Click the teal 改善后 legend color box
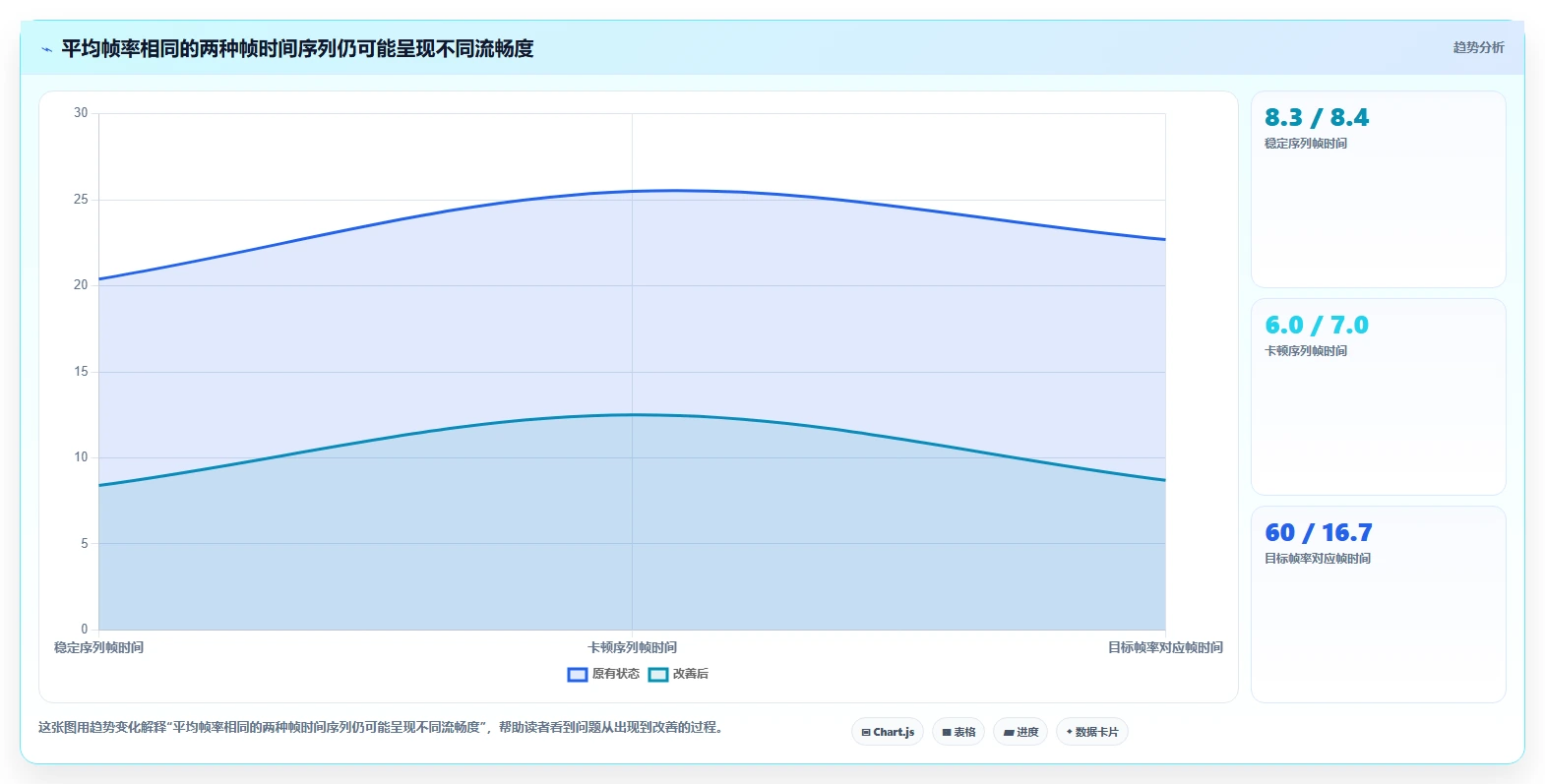This screenshot has height=784, width=1545. [x=658, y=674]
